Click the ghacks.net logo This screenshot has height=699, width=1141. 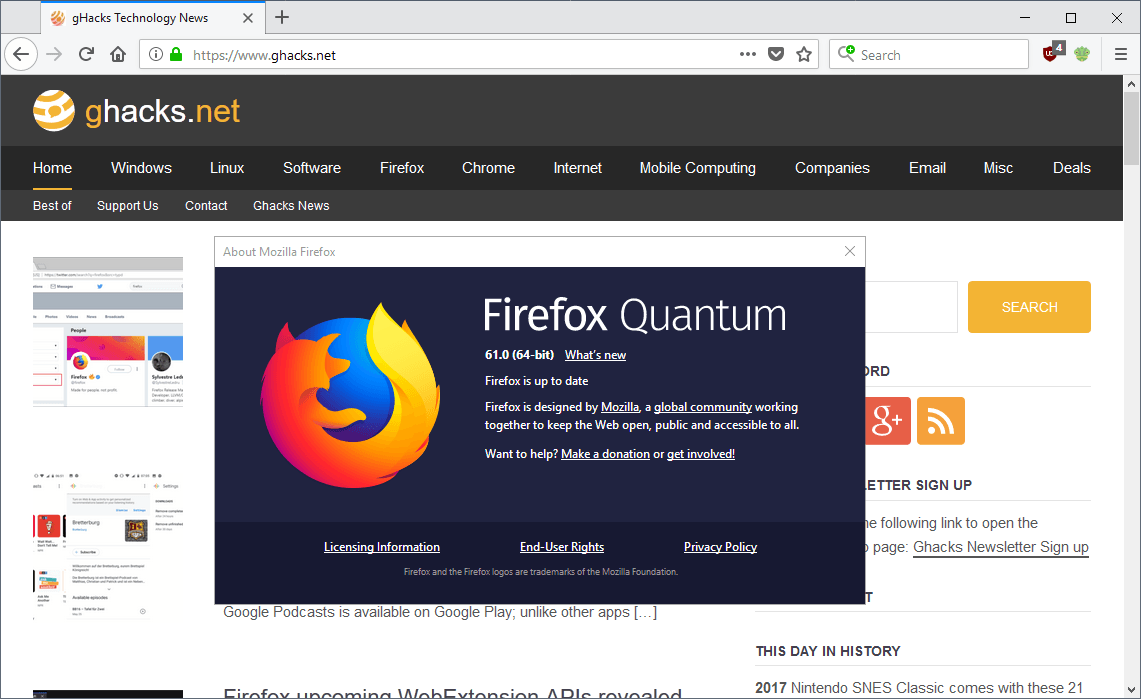137,111
